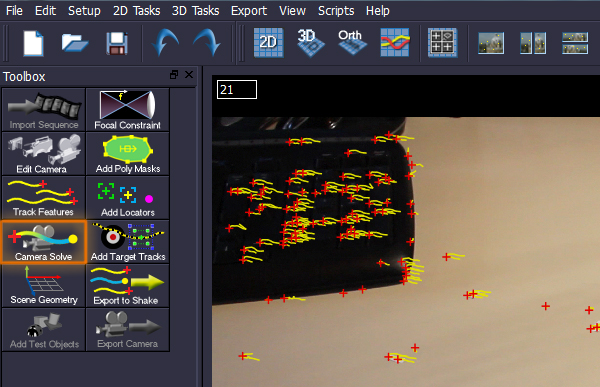Select the Add Target Tracks tool

tap(127, 242)
